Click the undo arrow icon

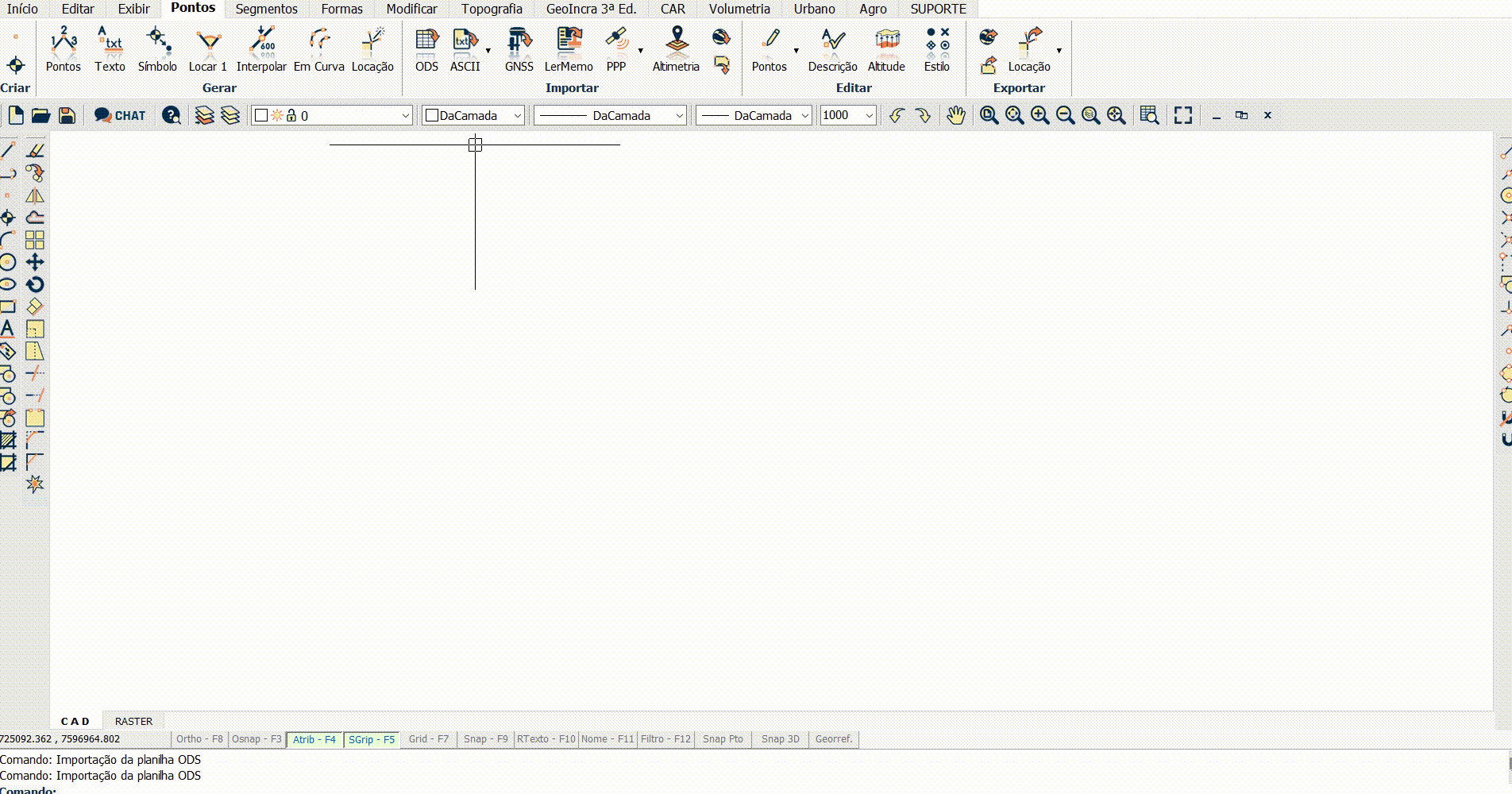click(896, 115)
